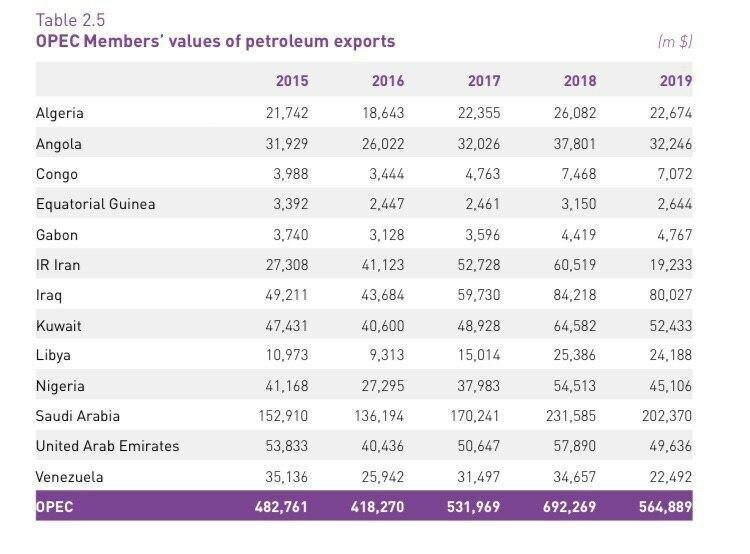The image size is (750, 554).
Task: Select Saudi Arabia 2015 value 152,910
Action: pos(283,416)
